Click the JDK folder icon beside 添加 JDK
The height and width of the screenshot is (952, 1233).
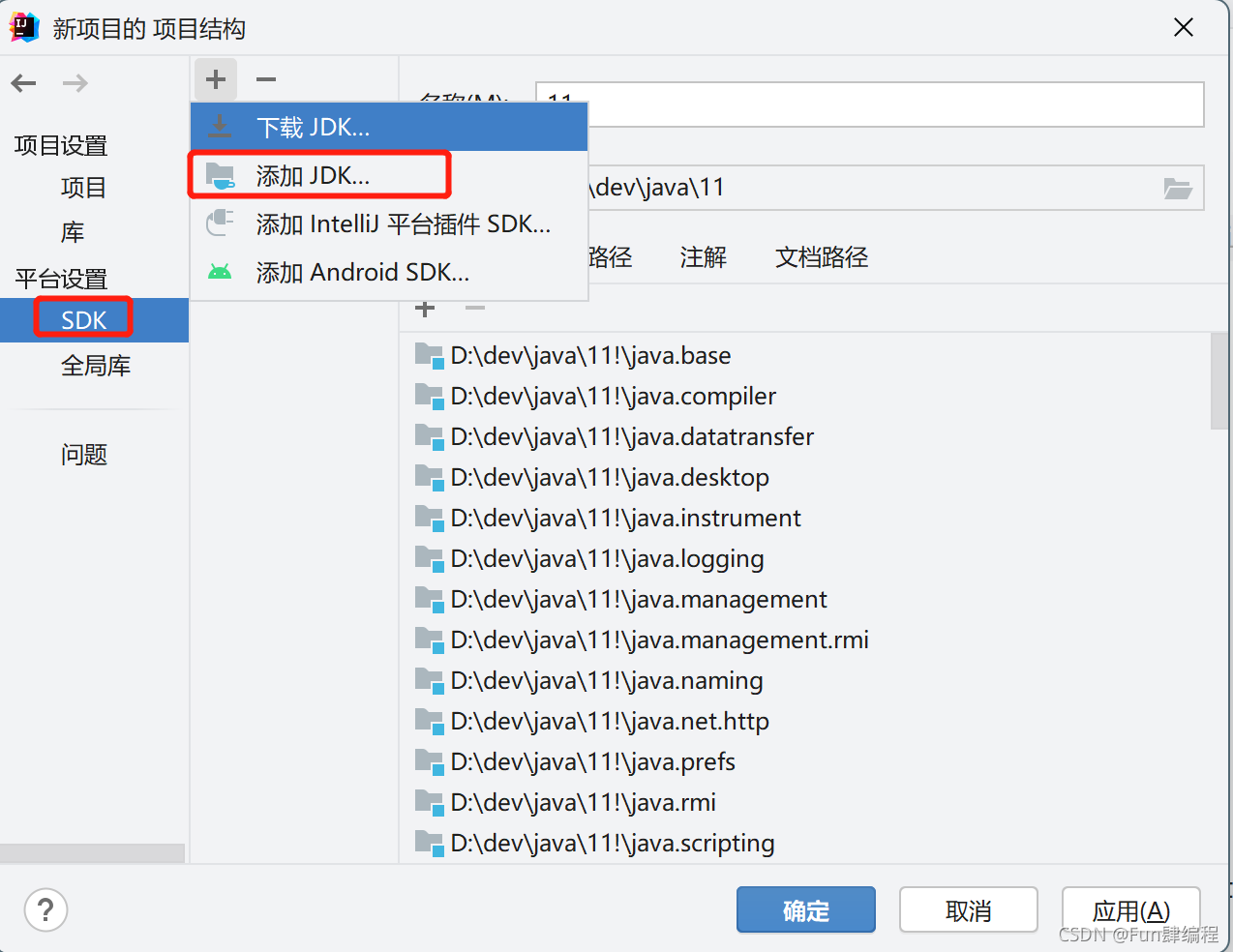(x=221, y=176)
